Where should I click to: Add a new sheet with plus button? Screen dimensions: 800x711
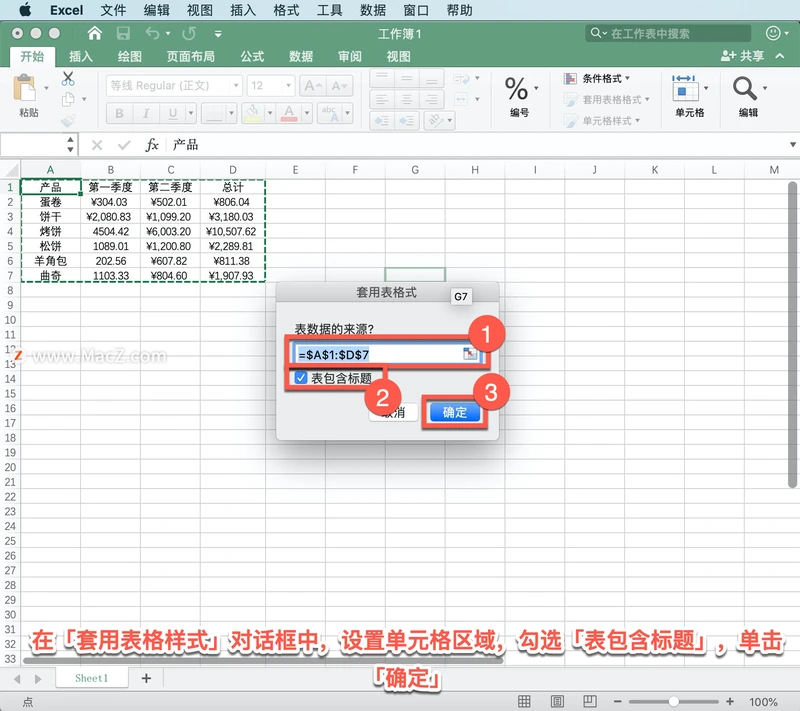click(146, 678)
